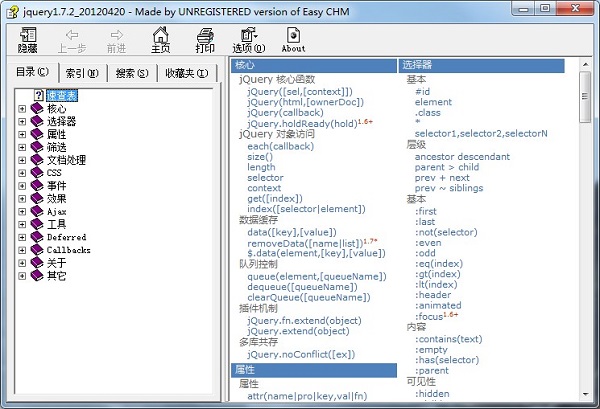Click the book icon next to 属性
The image size is (600, 409).
pos(37,134)
